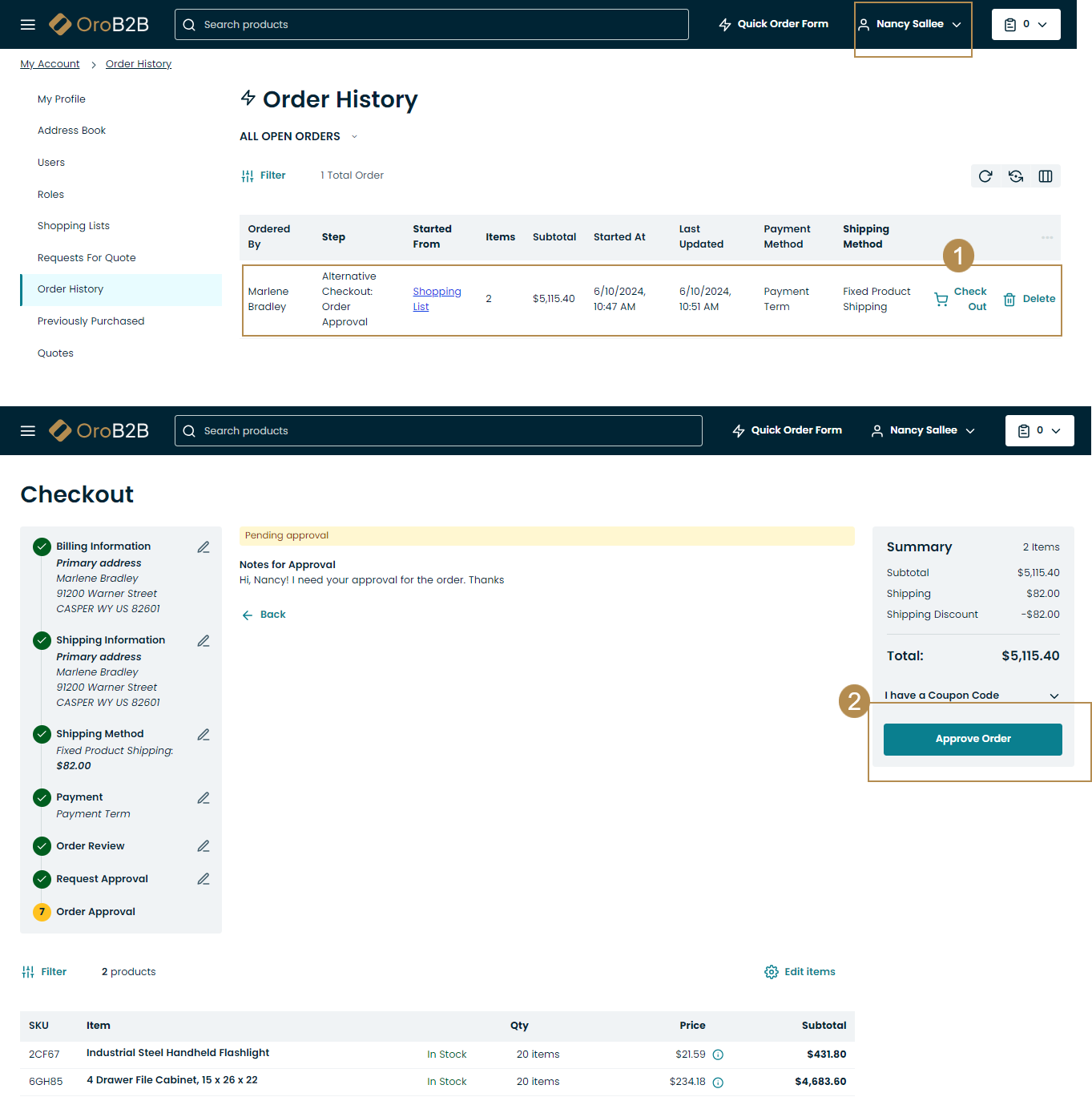Image resolution: width=1092 pixels, height=1105 pixels.
Task: Click info icon beside $234.18 price
Action: pyautogui.click(x=718, y=1082)
